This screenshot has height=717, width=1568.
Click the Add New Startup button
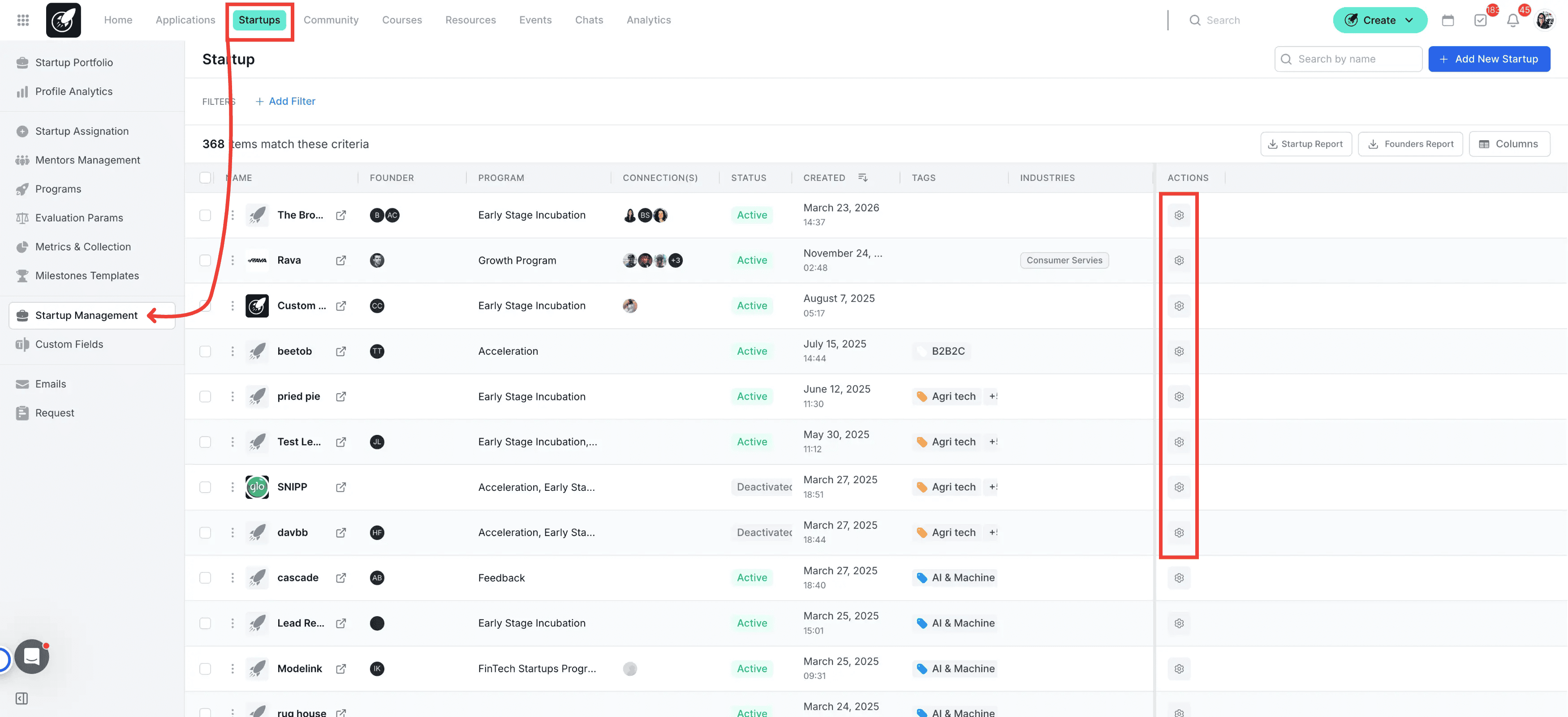pos(1488,59)
